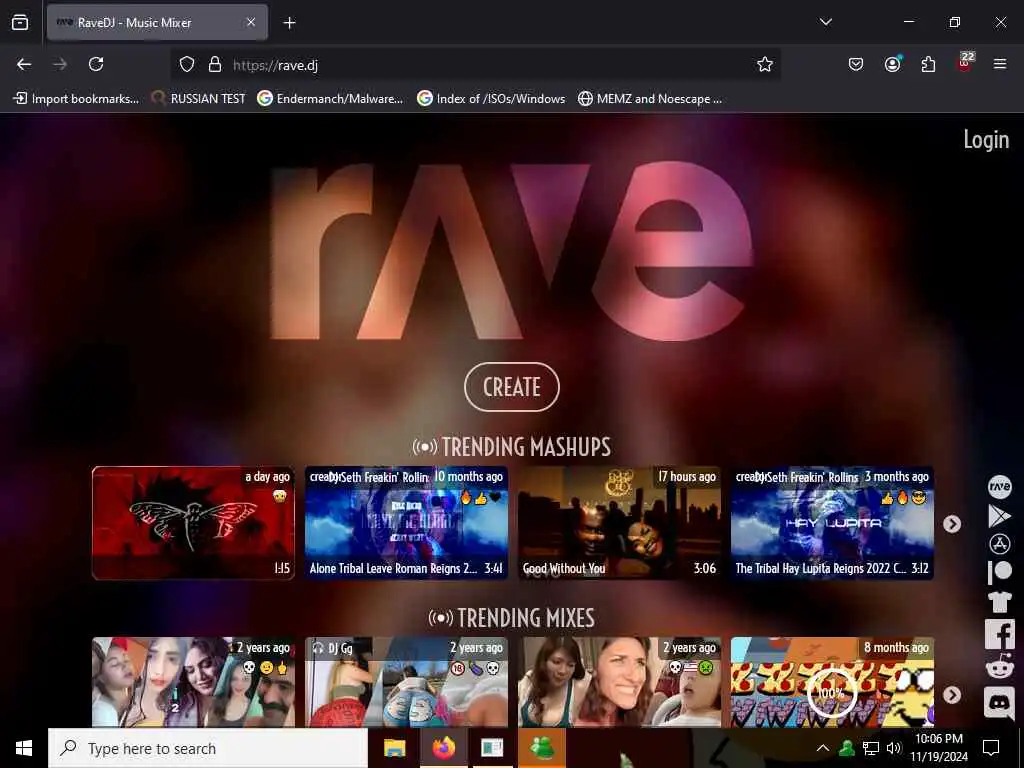
Task: Open the merchandise t-shirt icon
Action: point(999,601)
